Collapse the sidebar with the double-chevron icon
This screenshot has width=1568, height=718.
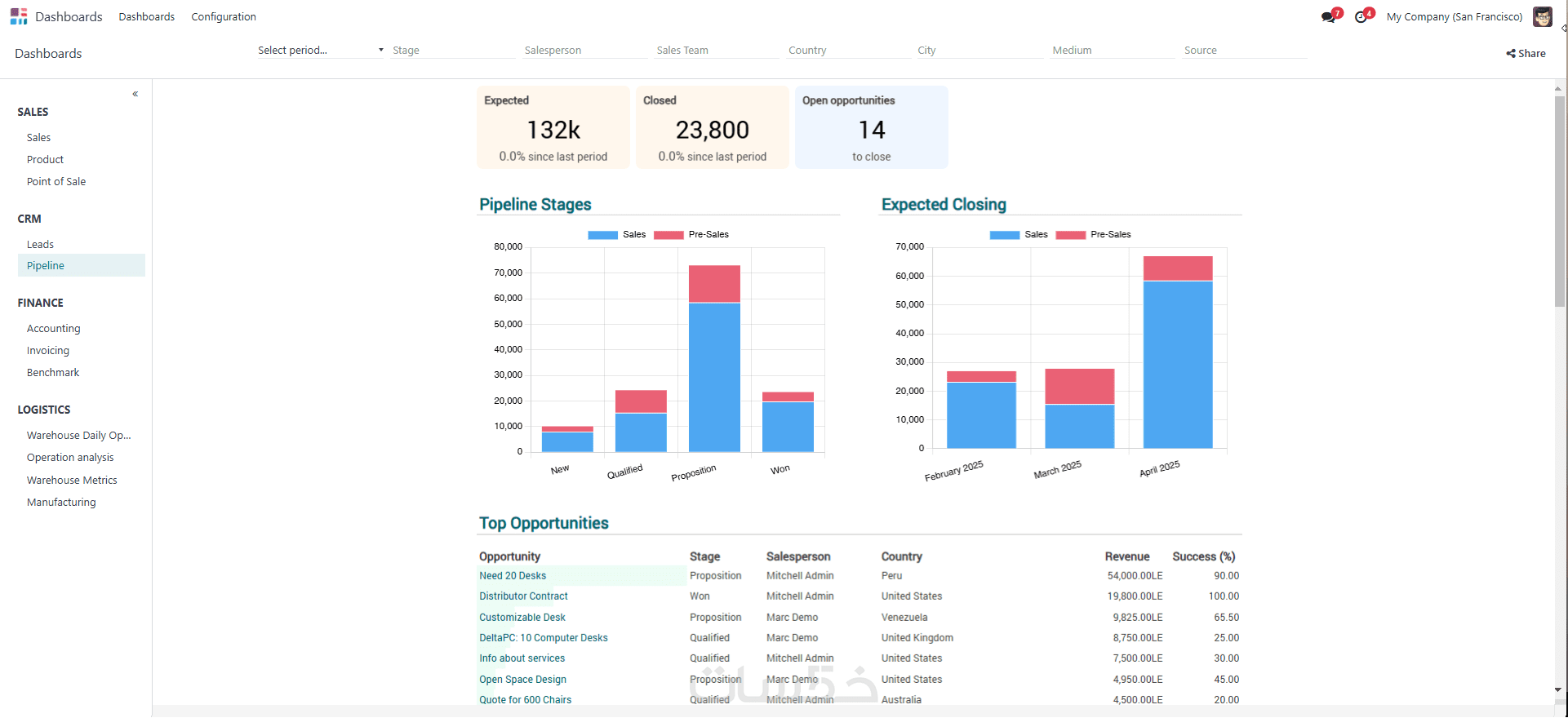[135, 94]
